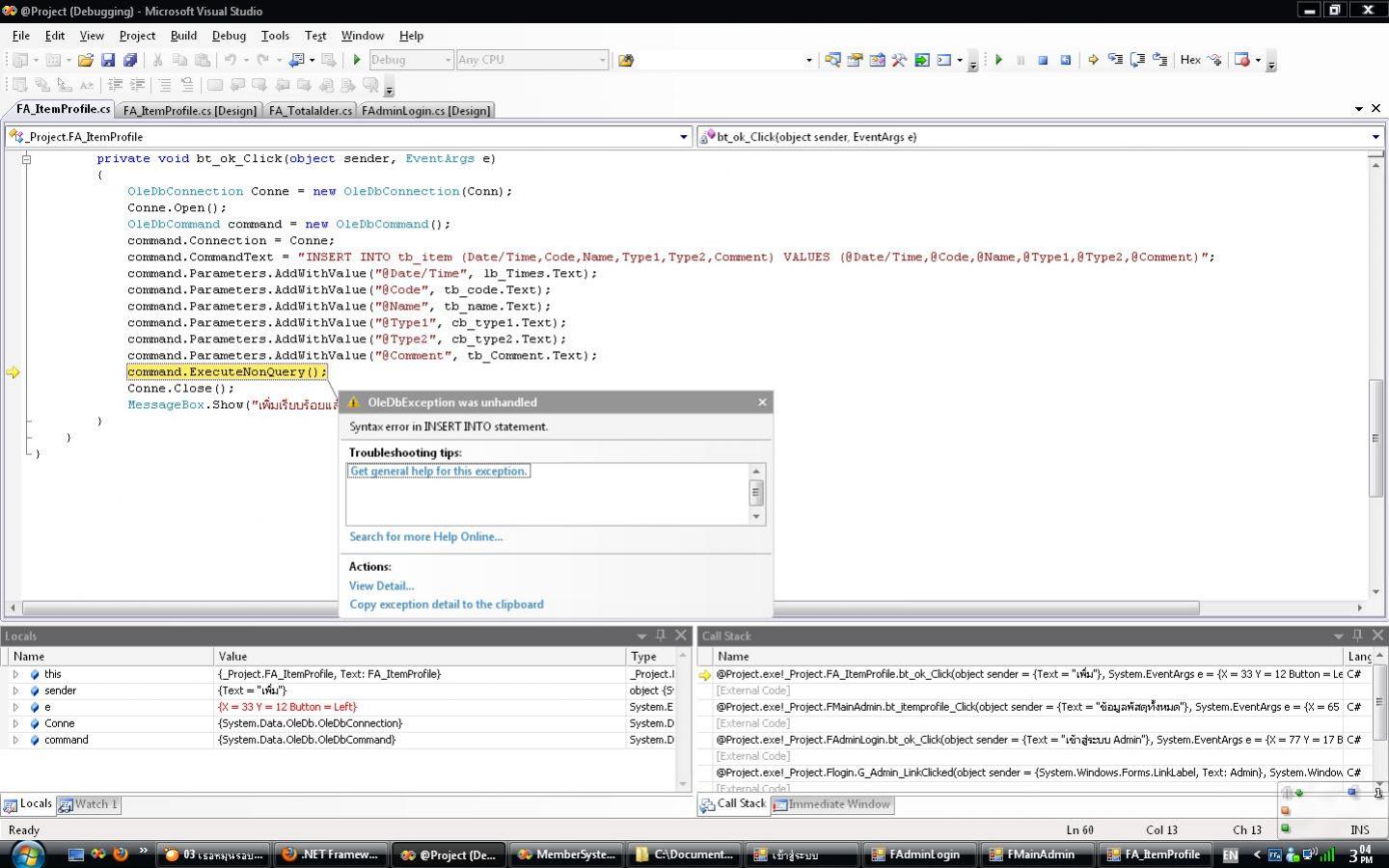Collapse the bt_ok_Click method outline
Screen dimensions: 1389x868
[26, 159]
